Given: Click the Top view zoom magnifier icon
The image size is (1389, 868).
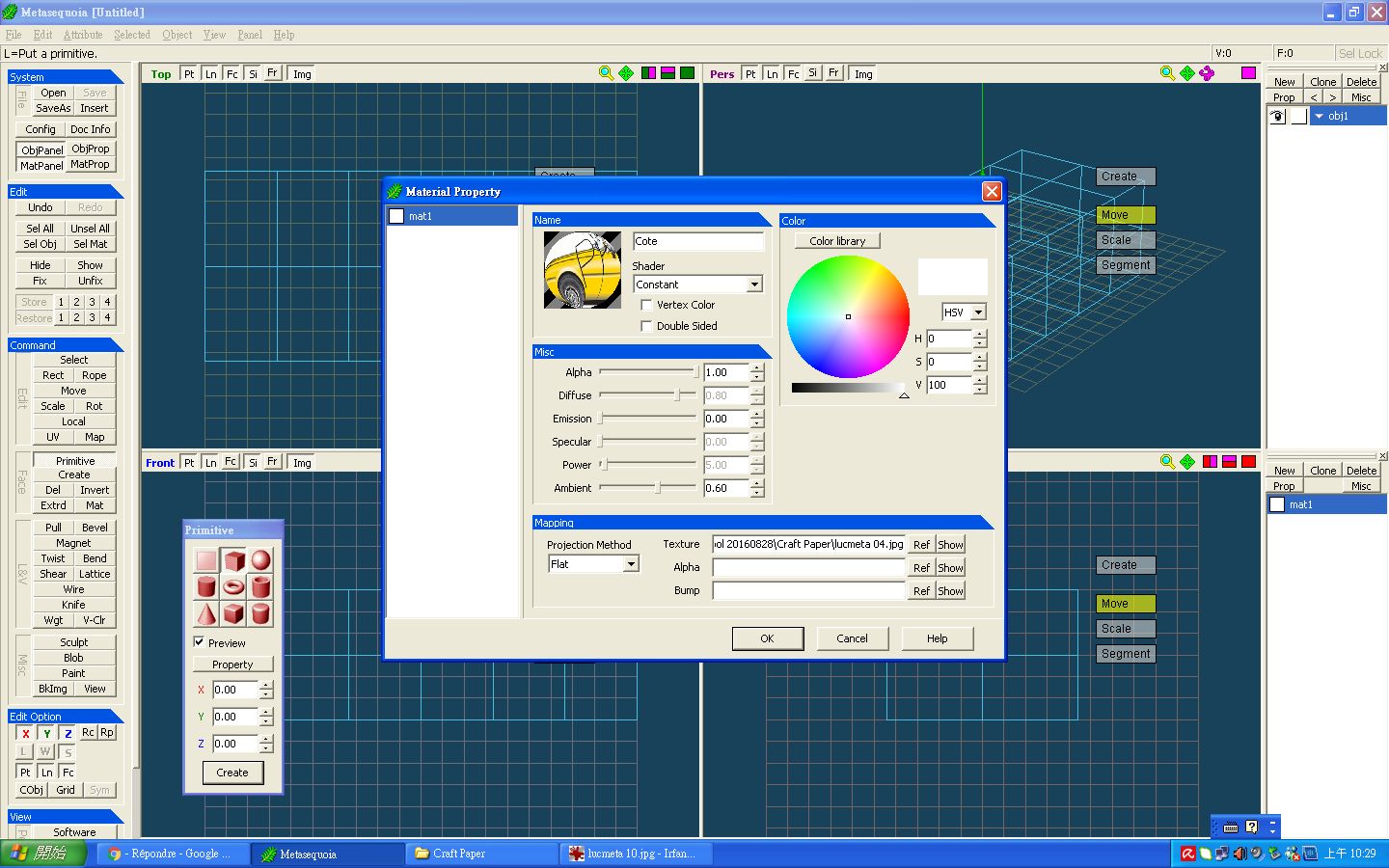Looking at the screenshot, I should (x=606, y=73).
